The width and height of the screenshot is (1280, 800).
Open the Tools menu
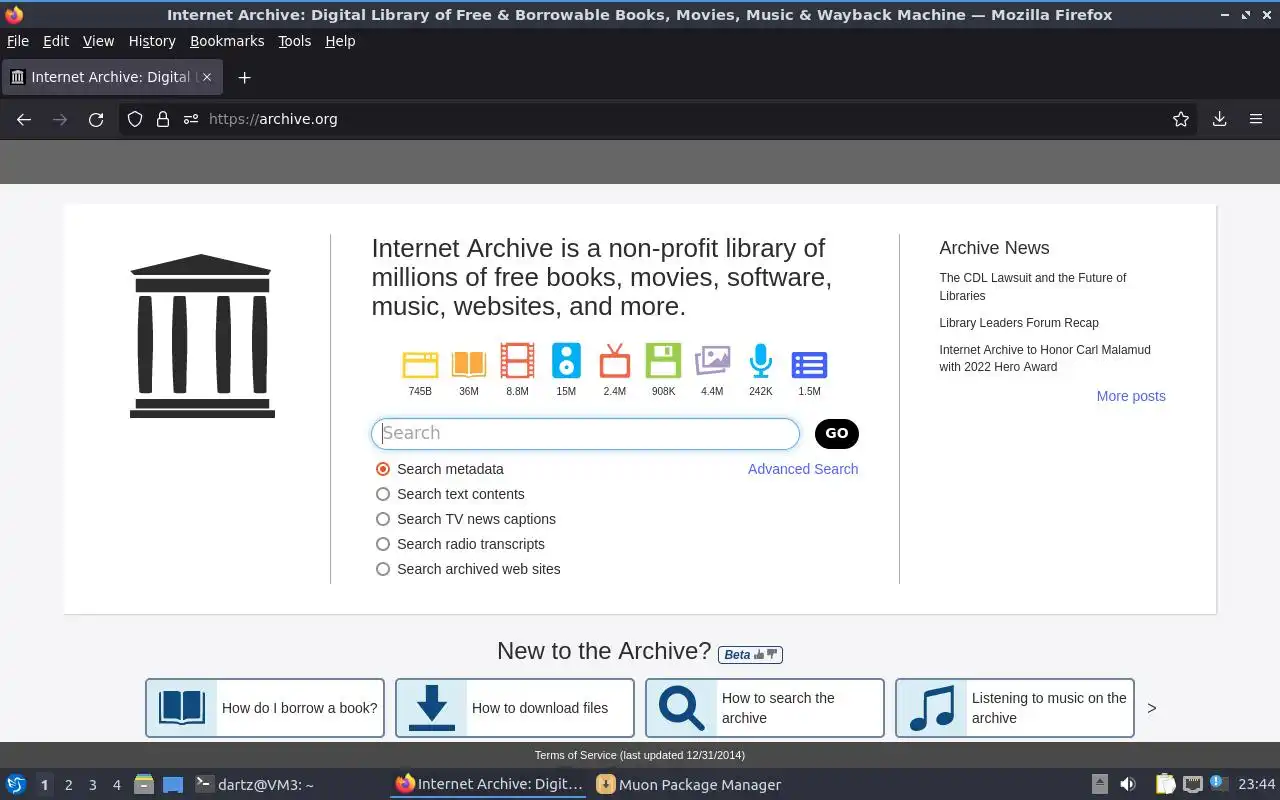click(x=295, y=41)
